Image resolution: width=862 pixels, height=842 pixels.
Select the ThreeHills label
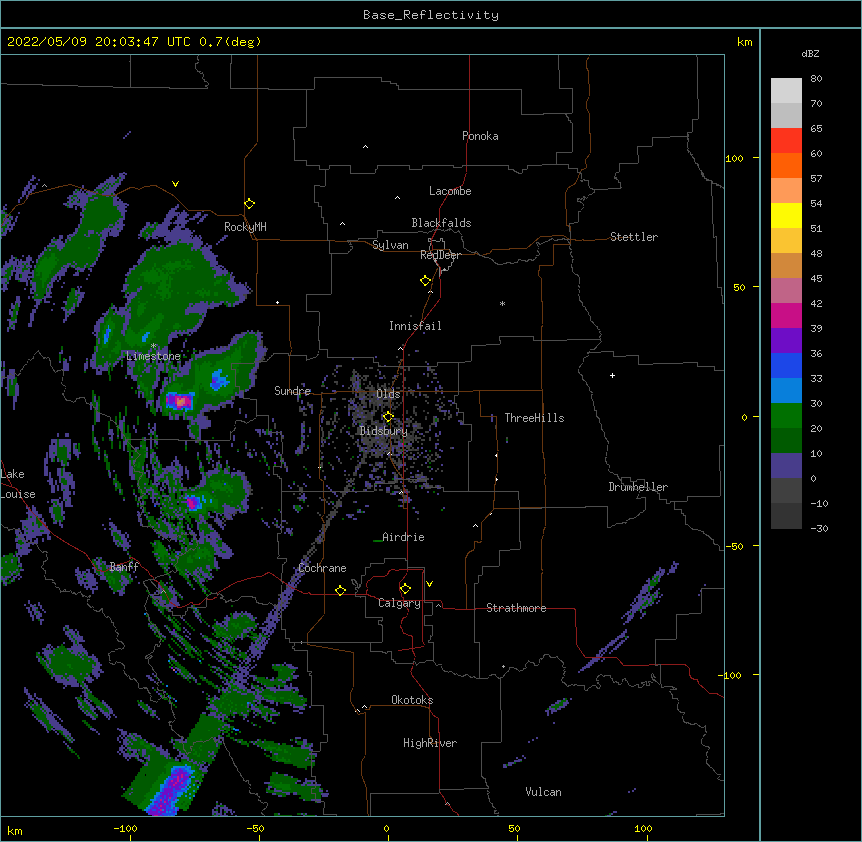(x=534, y=418)
